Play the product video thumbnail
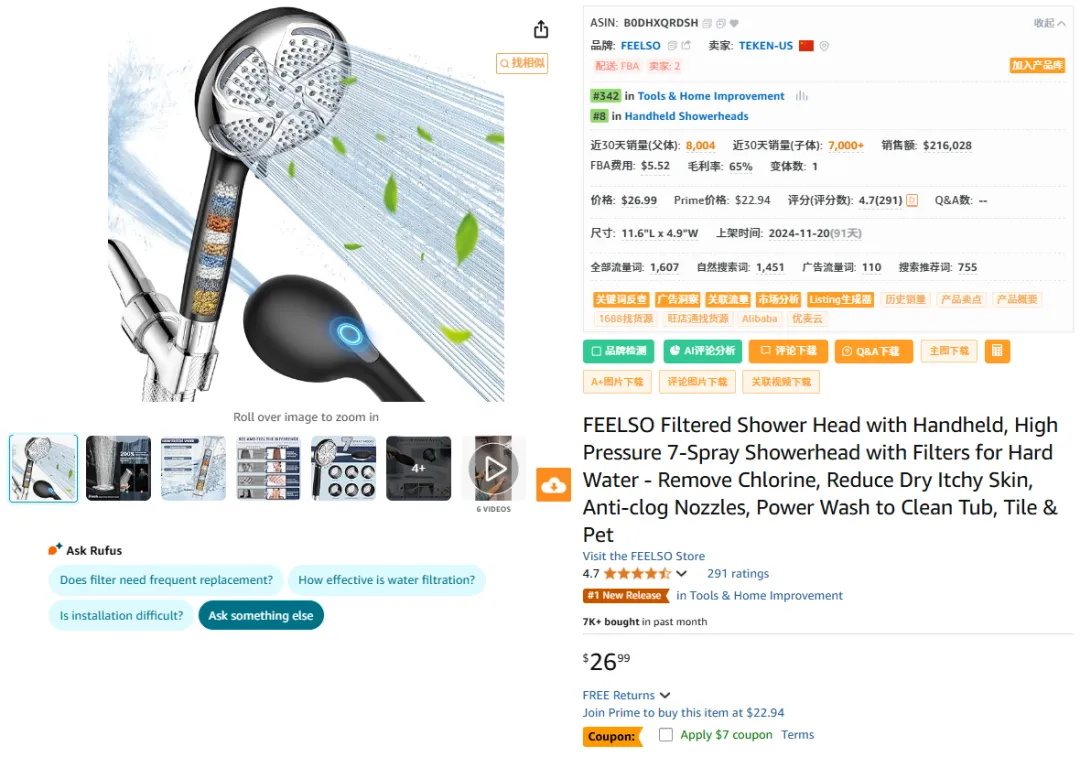This screenshot has height=757, width=1080. point(494,469)
